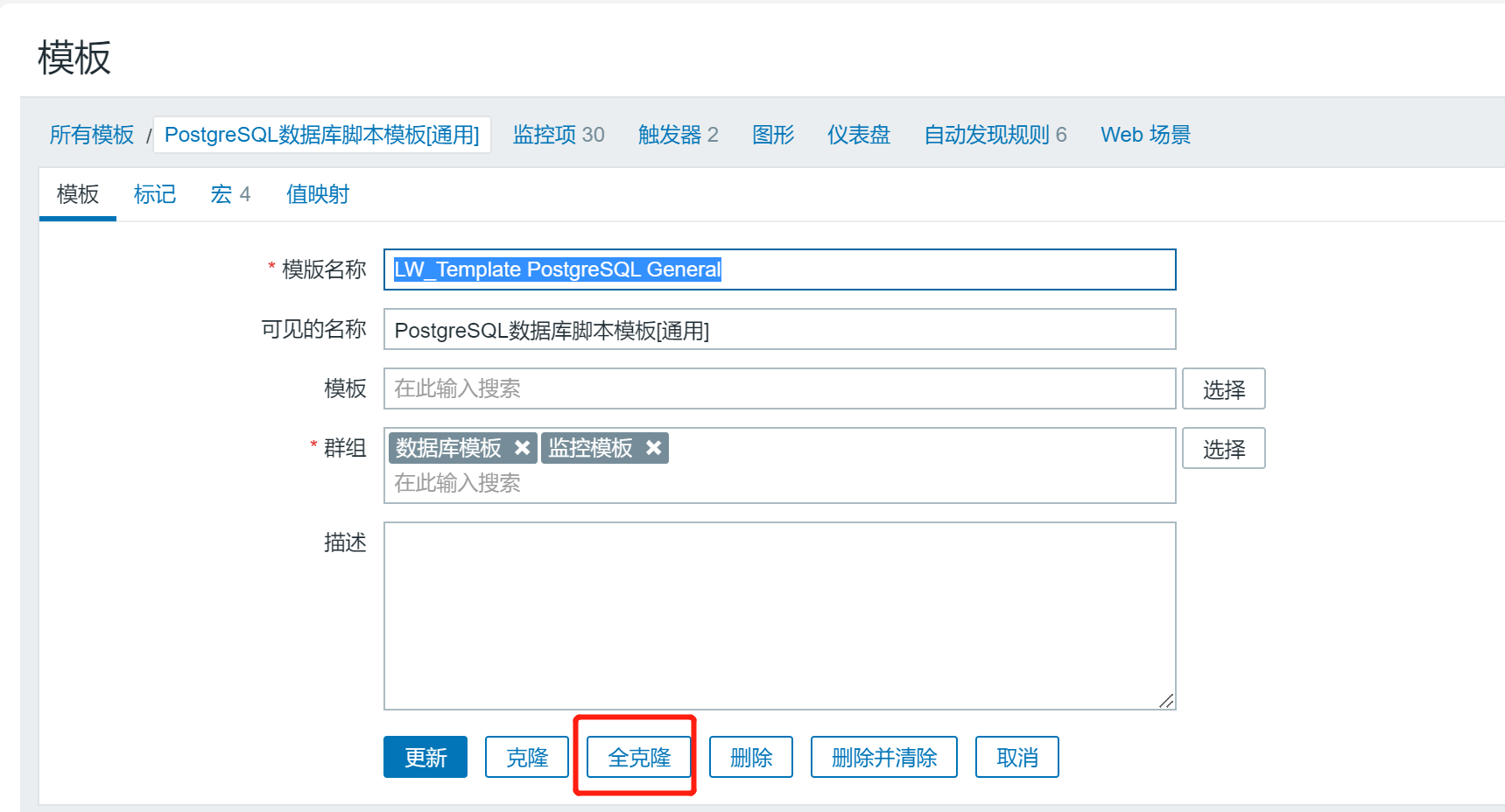The height and width of the screenshot is (812, 1505).
Task: Open PostgreSQL数据库脚本模板[通用] breadcrumb link
Action: click(x=322, y=135)
